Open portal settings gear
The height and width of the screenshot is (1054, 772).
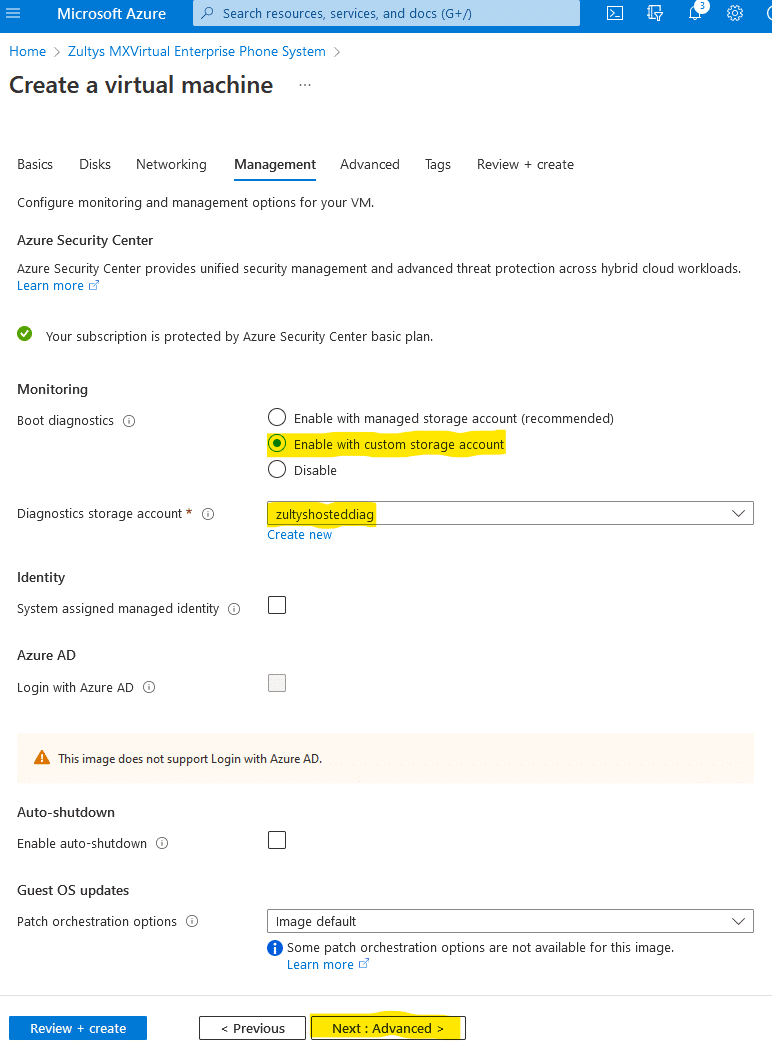tap(735, 13)
